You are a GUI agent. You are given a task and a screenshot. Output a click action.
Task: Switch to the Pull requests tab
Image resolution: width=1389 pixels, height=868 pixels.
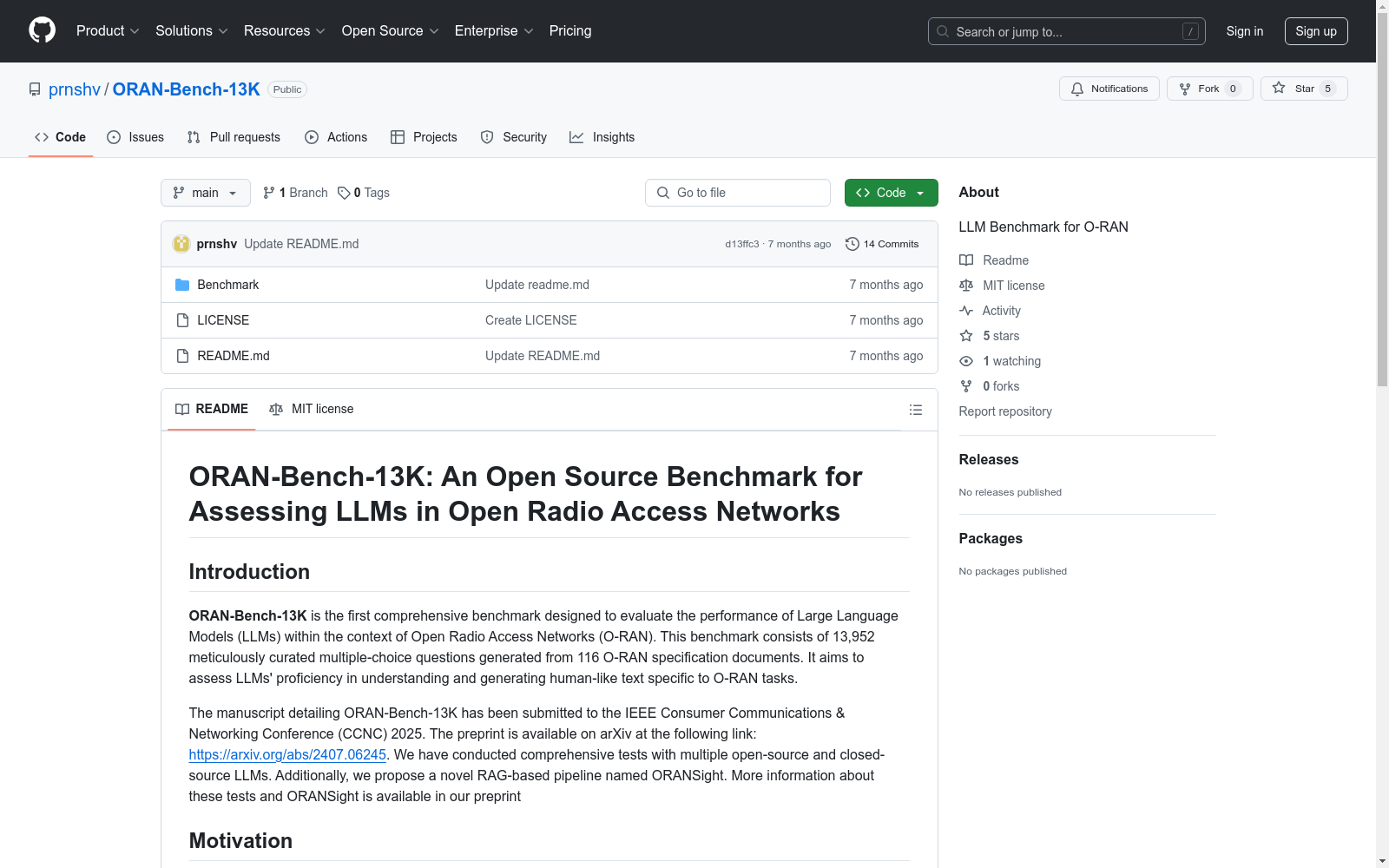coord(234,137)
